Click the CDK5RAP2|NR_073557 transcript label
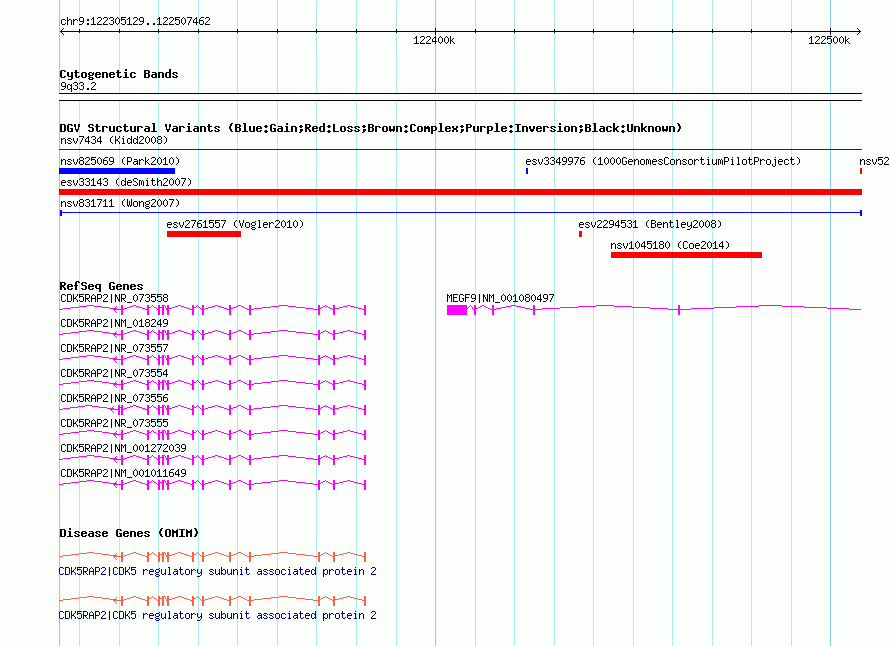 (114, 348)
